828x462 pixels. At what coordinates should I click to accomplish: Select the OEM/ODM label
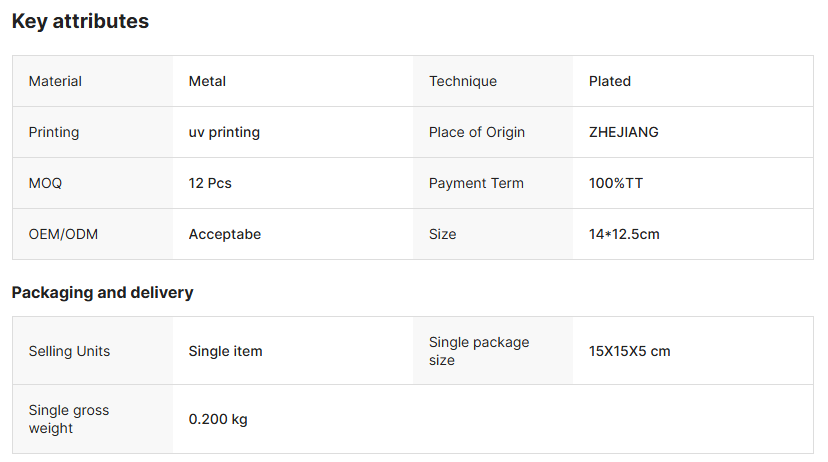(63, 234)
